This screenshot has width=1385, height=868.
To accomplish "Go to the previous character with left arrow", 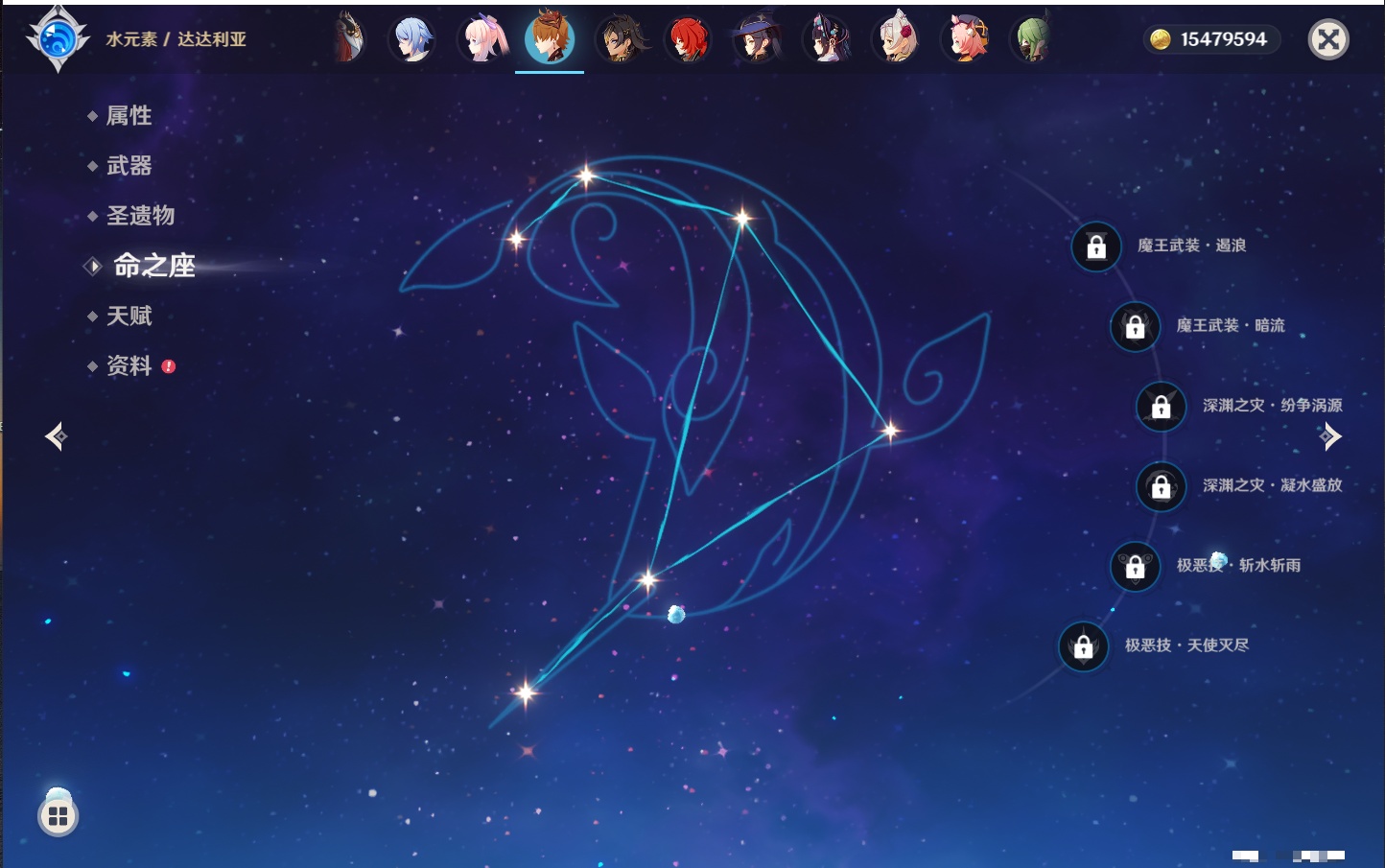I will [x=56, y=436].
